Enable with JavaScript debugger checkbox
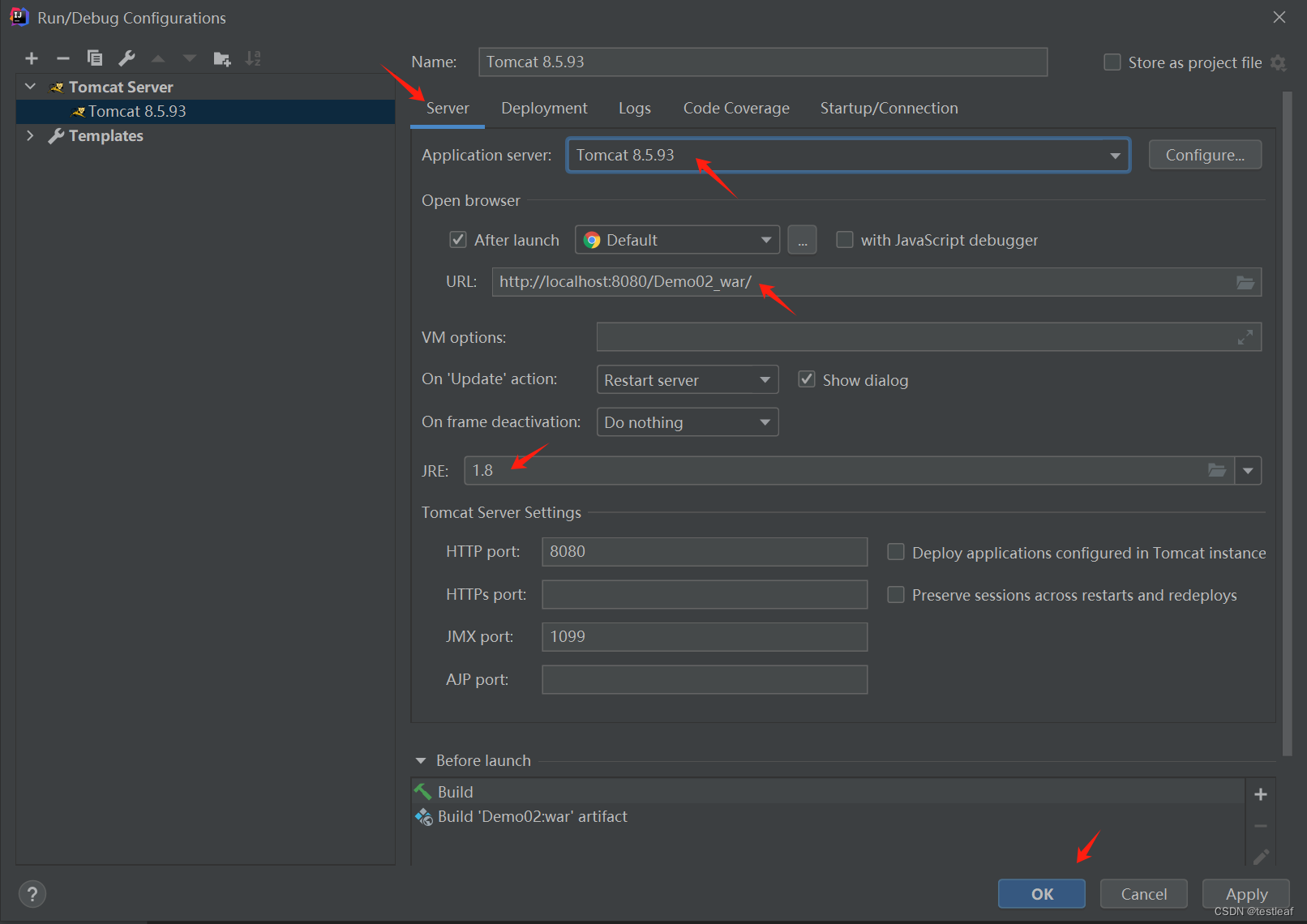Image resolution: width=1307 pixels, height=924 pixels. (x=845, y=240)
